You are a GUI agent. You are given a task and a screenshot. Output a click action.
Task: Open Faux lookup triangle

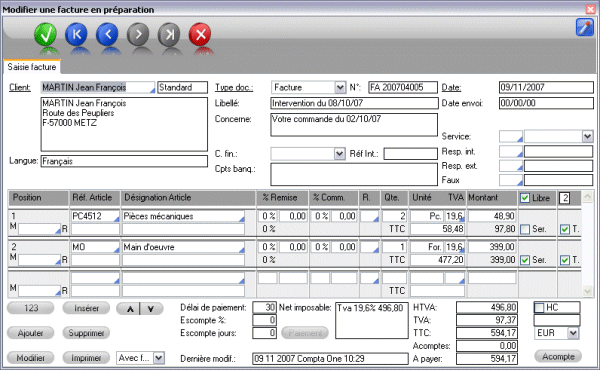click(519, 182)
